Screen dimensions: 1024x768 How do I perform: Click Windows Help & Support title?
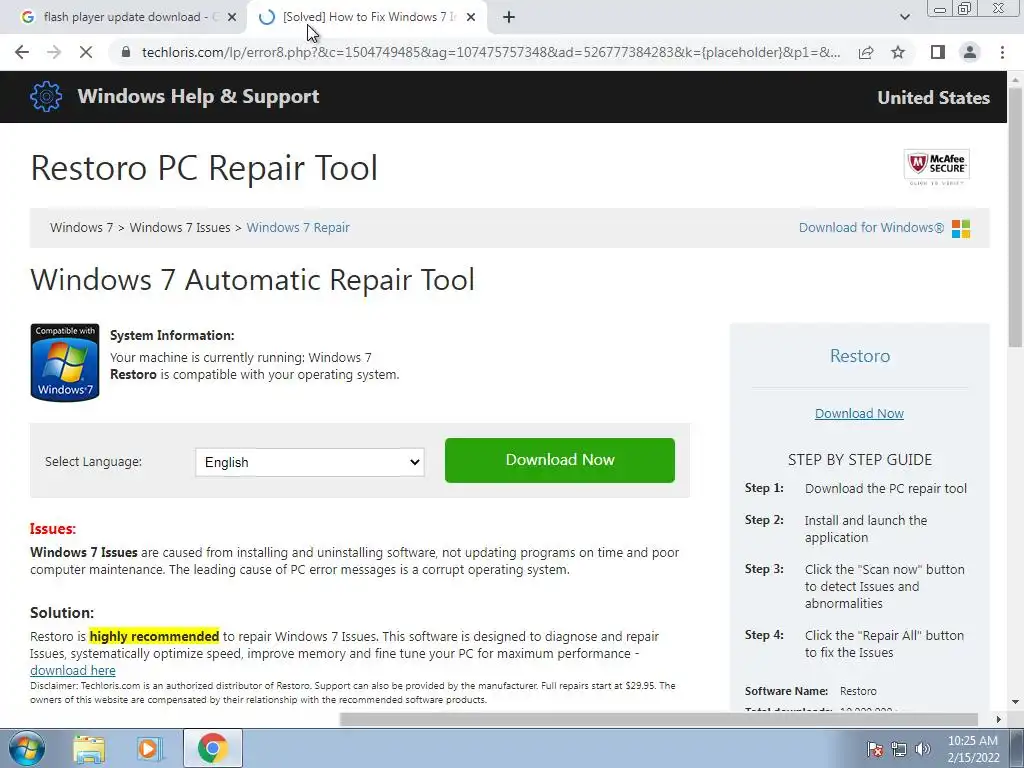(x=198, y=97)
